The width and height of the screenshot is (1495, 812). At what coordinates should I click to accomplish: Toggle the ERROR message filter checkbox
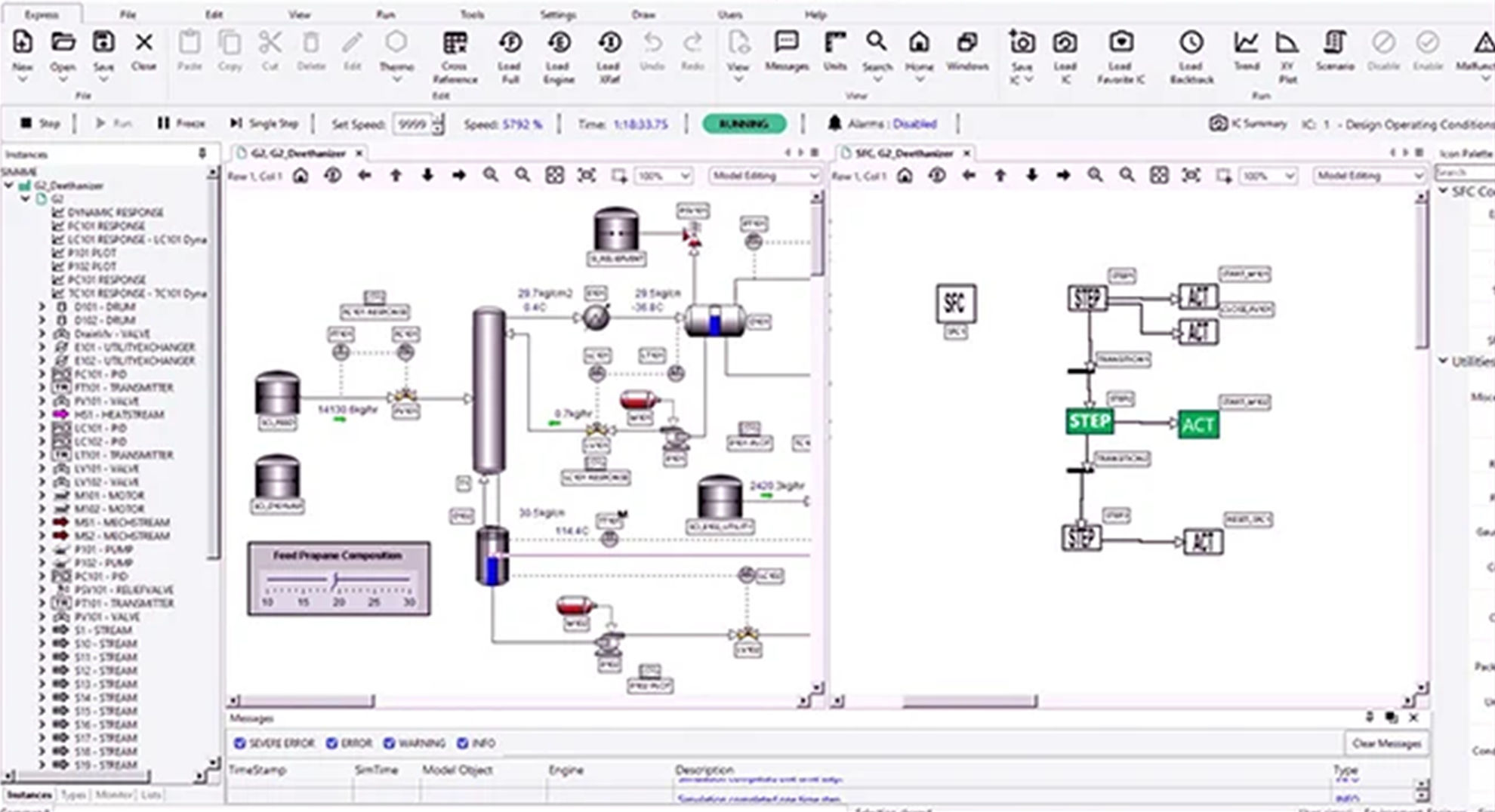pyautogui.click(x=331, y=743)
